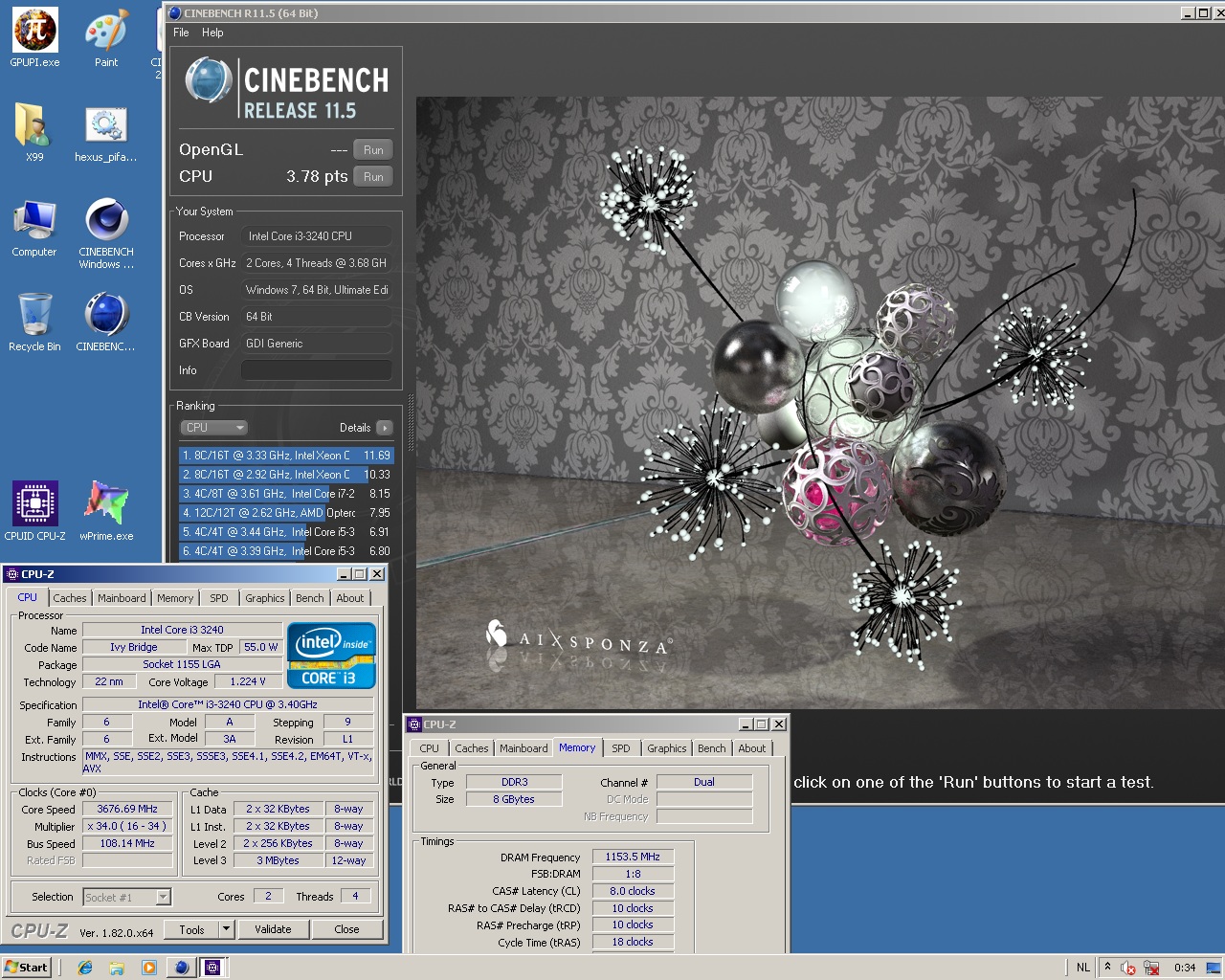
Task: Switch to Bench tab in CPU-Z Memory window
Action: click(x=712, y=748)
